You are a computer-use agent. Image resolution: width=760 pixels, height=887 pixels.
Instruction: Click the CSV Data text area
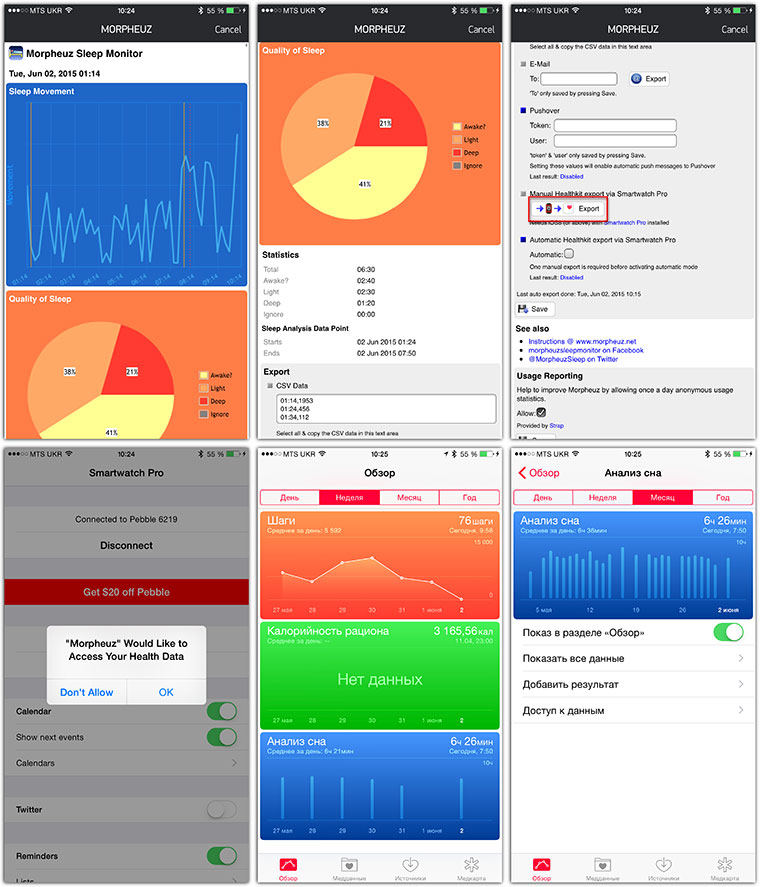click(x=386, y=408)
